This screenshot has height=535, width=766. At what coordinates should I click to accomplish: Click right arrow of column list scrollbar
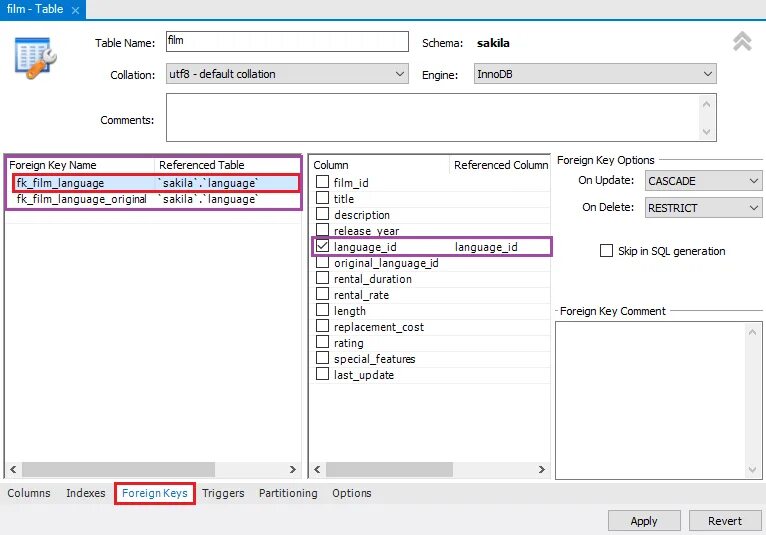(x=541, y=470)
